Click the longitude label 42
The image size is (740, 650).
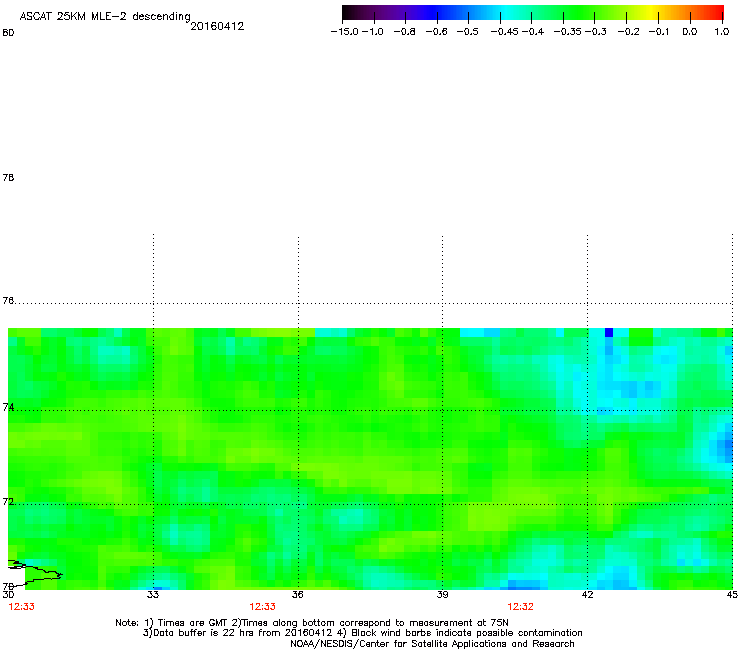pyautogui.click(x=587, y=595)
